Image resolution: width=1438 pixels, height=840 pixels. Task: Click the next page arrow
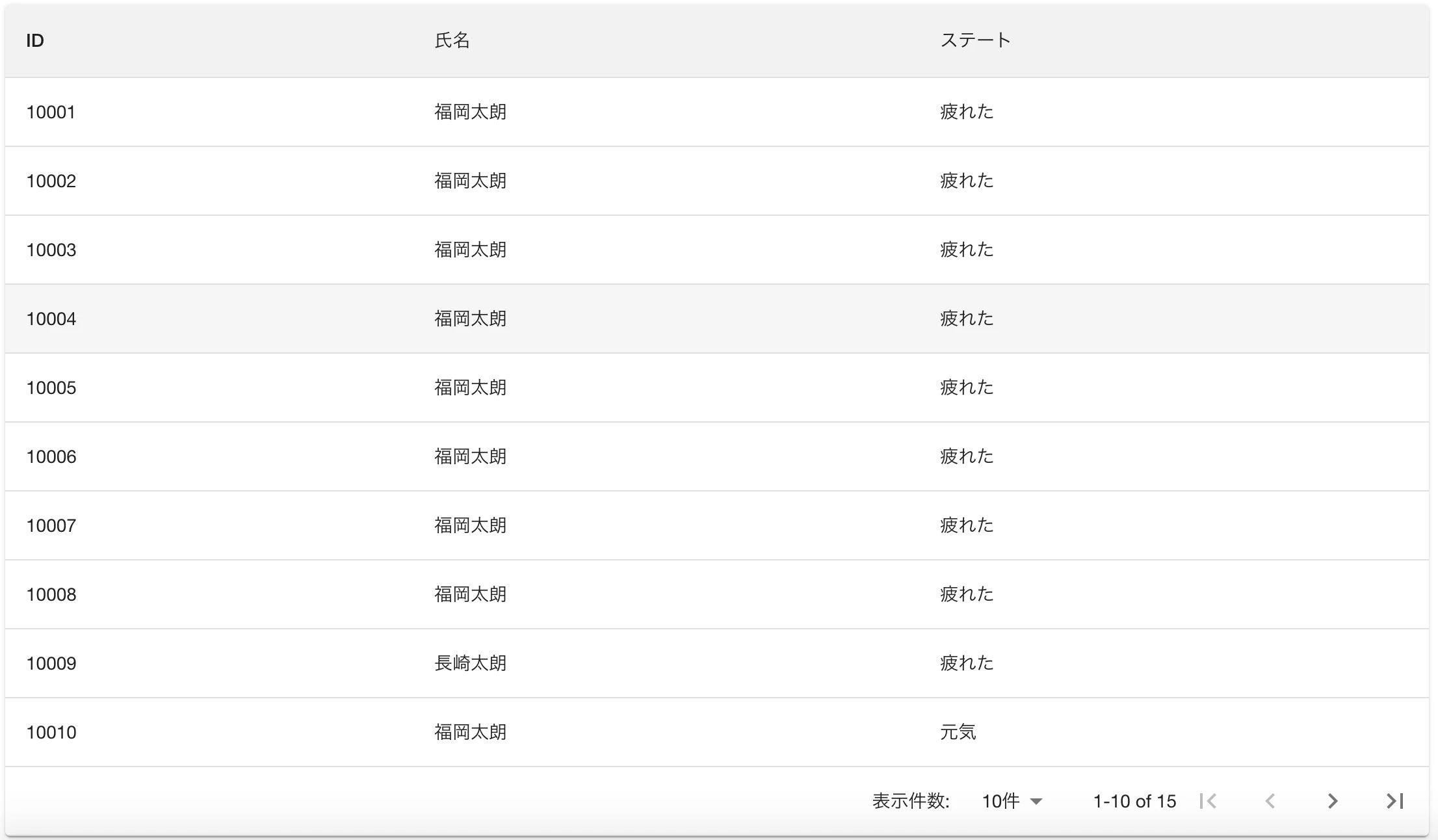click(1332, 801)
